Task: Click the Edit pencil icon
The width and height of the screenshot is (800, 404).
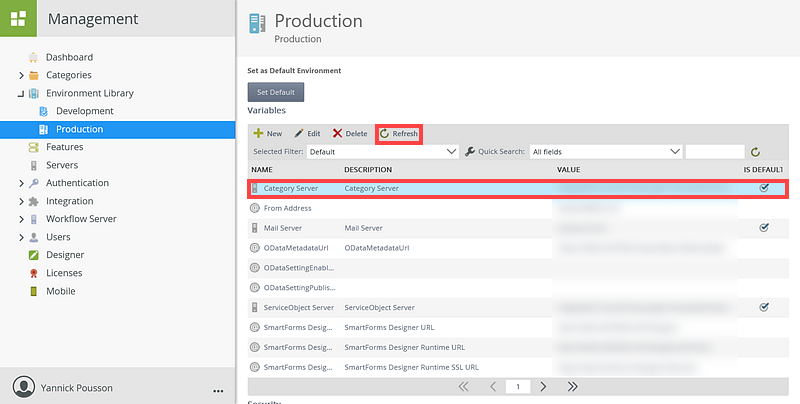Action: (299, 133)
